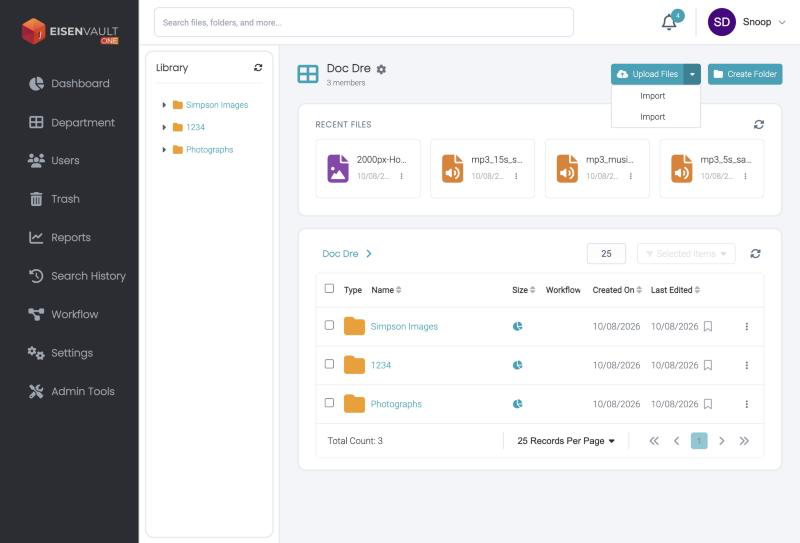This screenshot has width=800, height=543.
Task: Open the notifications bell
Action: click(x=669, y=22)
